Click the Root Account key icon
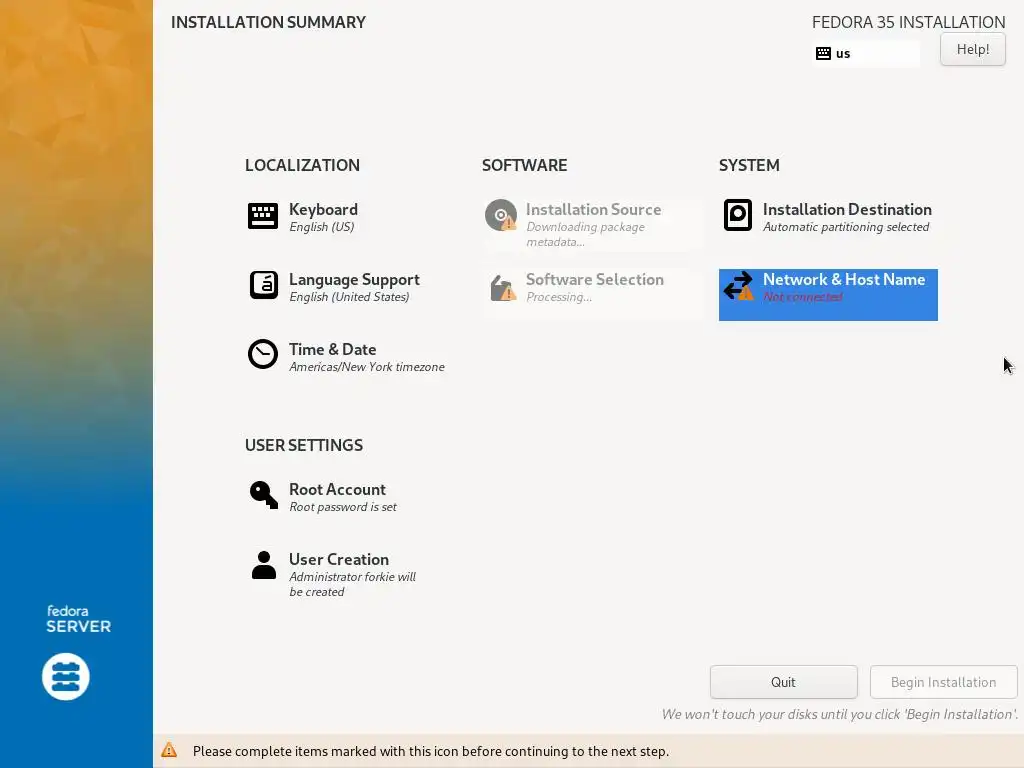 coord(263,495)
